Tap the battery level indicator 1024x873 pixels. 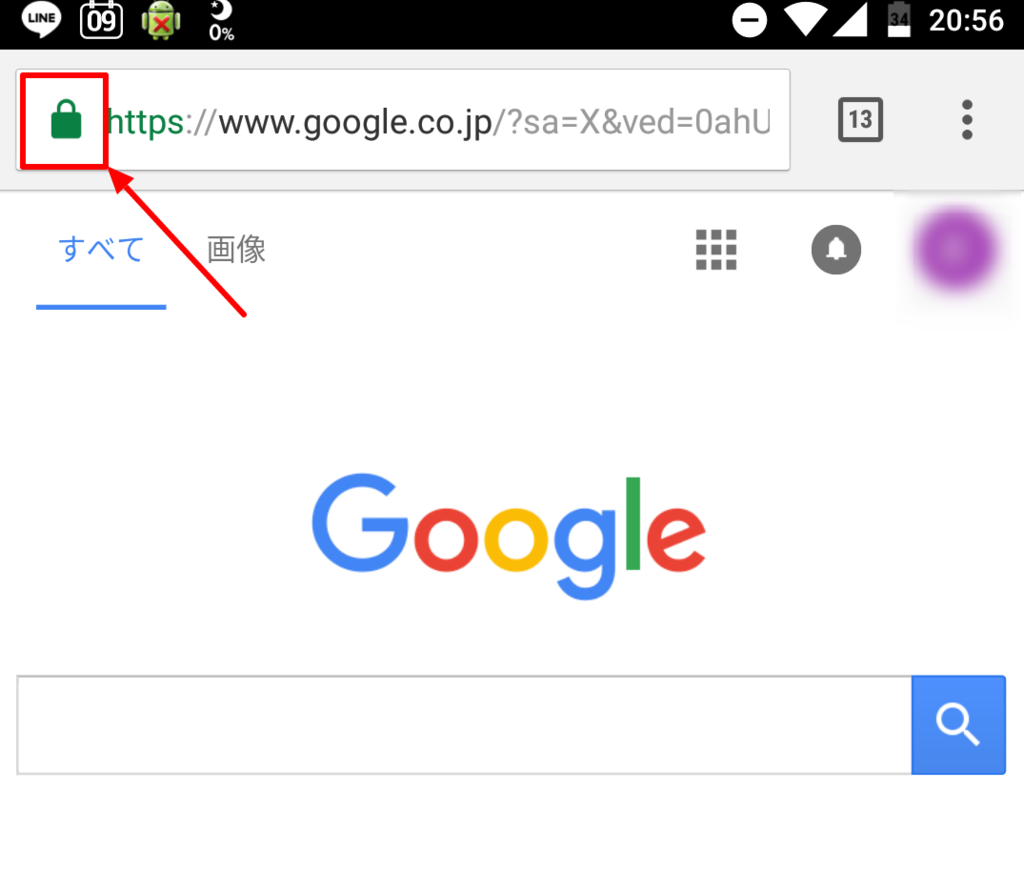click(899, 20)
